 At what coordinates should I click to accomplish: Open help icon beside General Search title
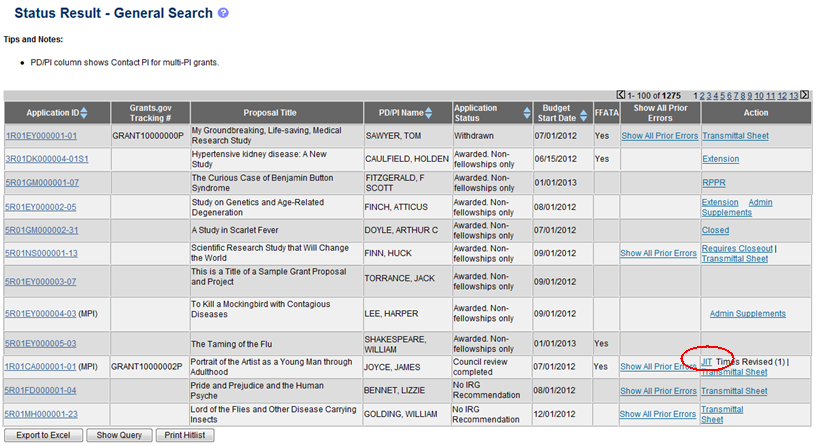pos(223,14)
